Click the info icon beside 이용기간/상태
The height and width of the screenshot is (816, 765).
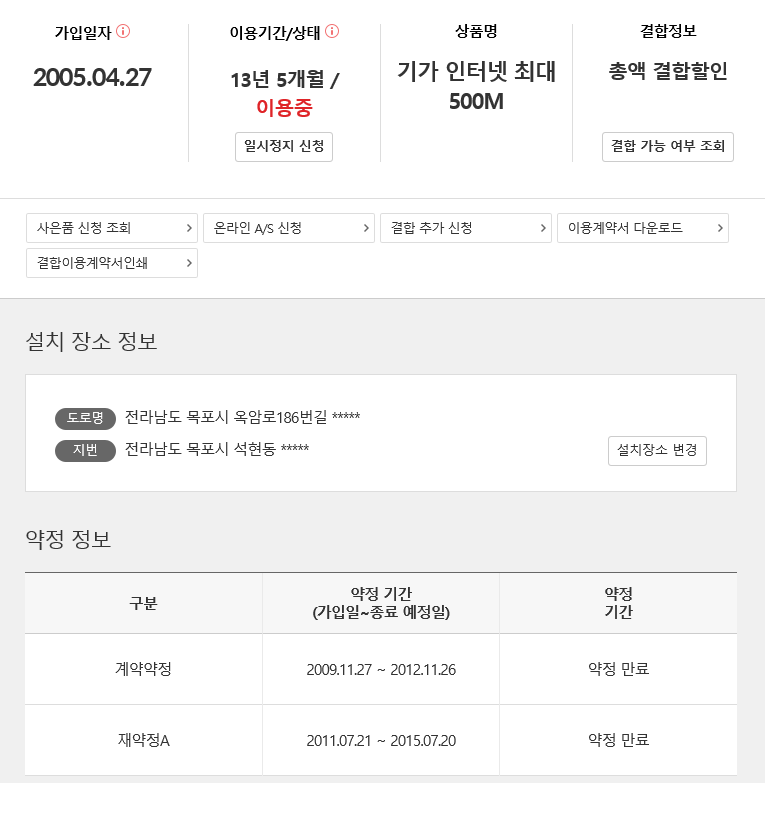coord(332,31)
